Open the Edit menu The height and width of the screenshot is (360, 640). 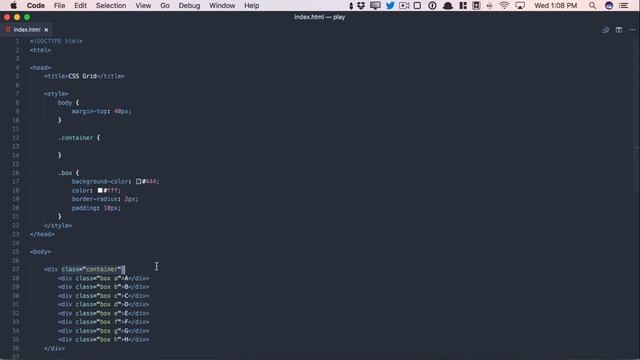80,6
